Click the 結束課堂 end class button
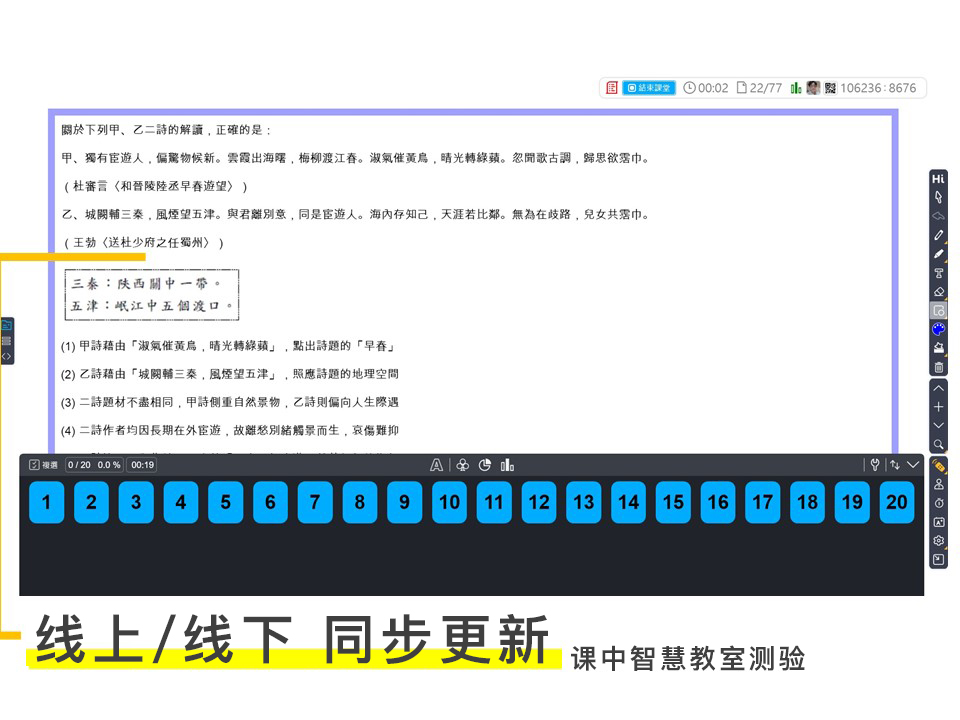The width and height of the screenshot is (960, 720). pos(649,88)
